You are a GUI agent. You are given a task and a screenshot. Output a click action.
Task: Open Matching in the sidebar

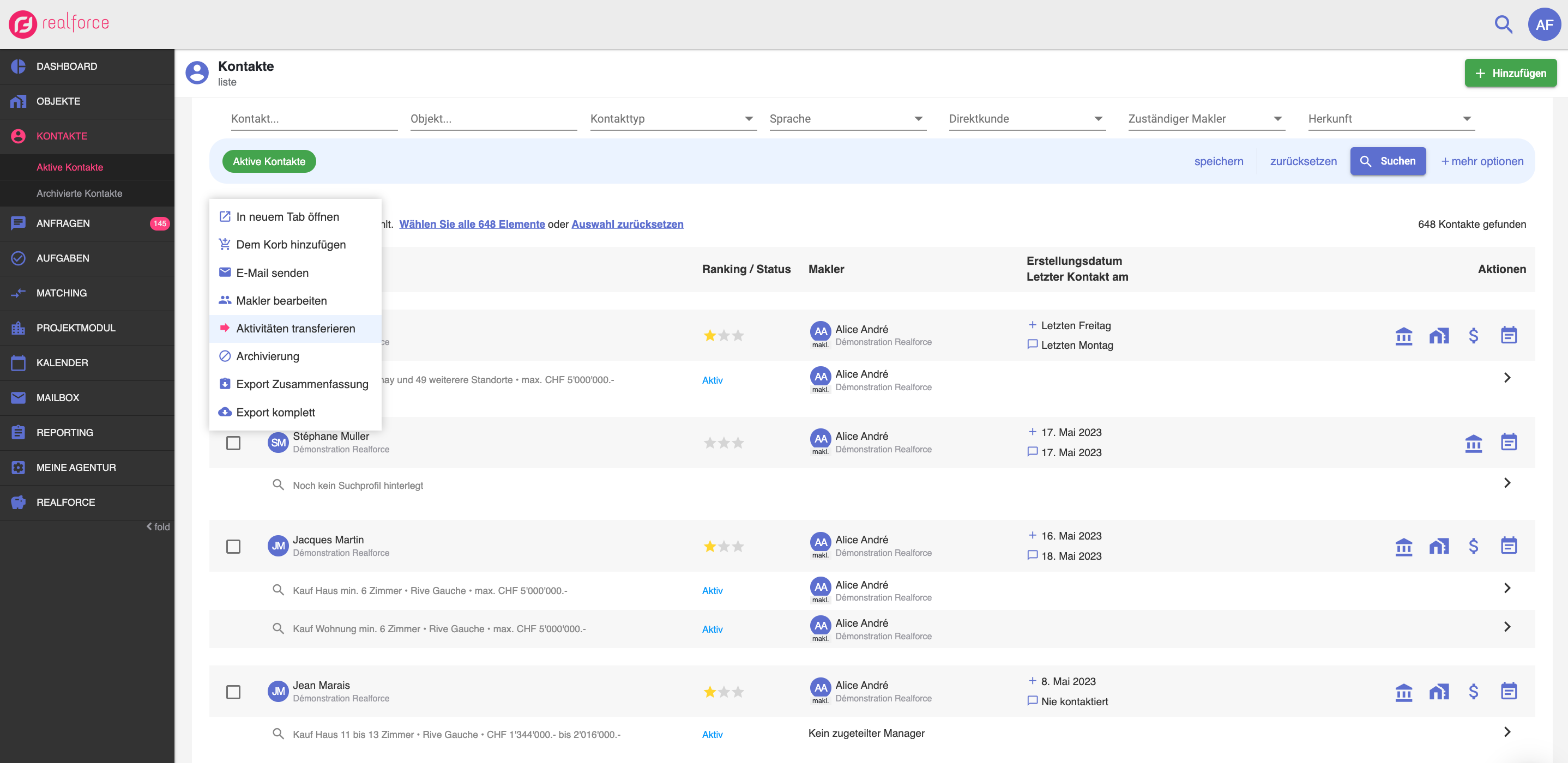tap(87, 293)
